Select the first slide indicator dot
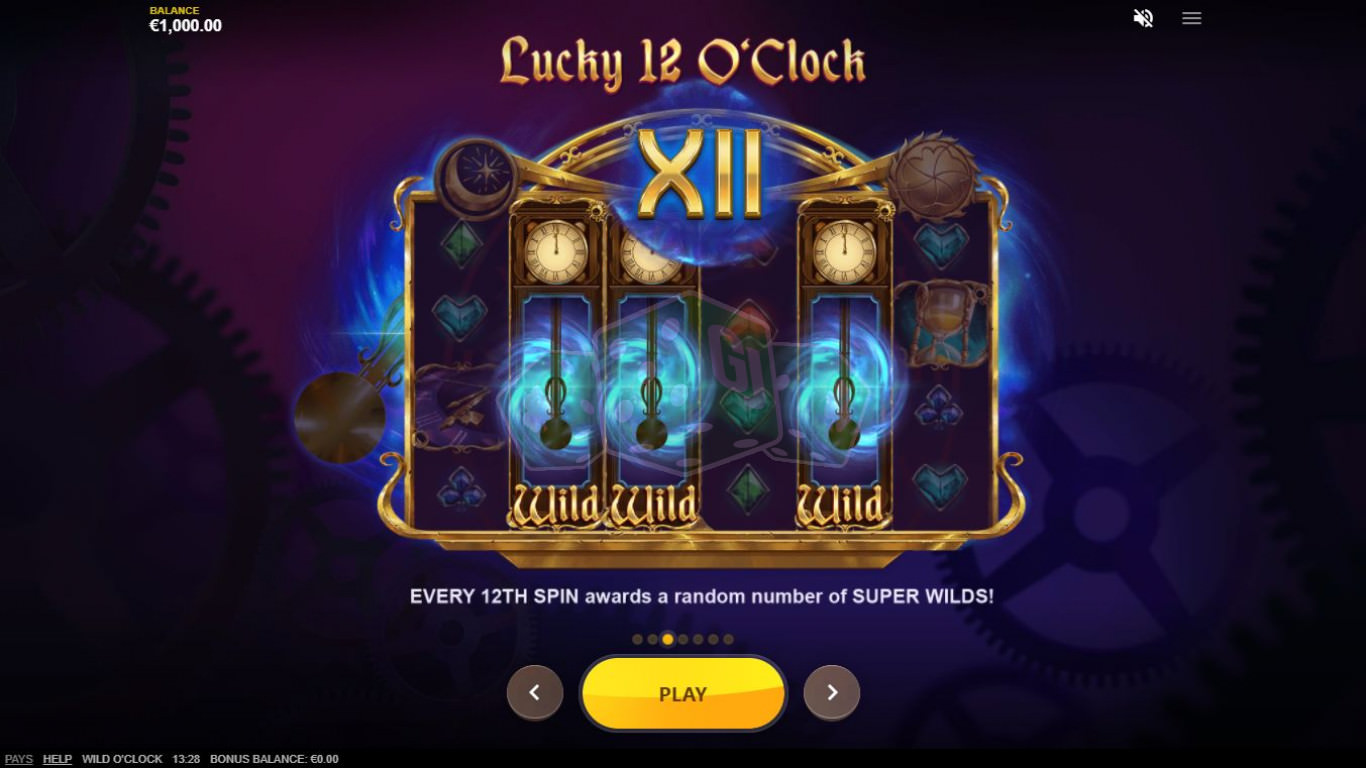Screen dimensions: 1366x768 (x=638, y=639)
